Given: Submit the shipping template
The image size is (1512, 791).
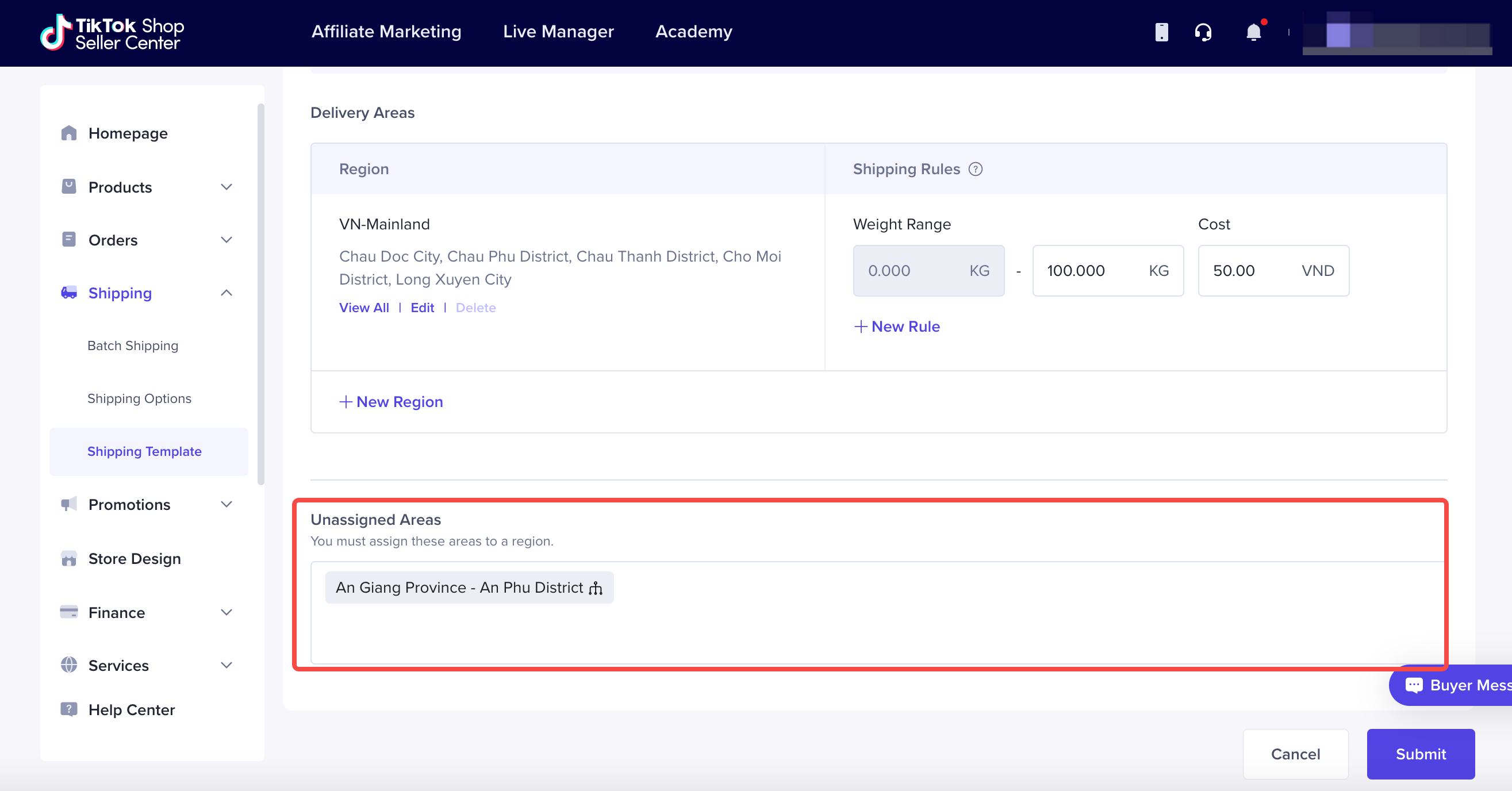Looking at the screenshot, I should pos(1421,754).
